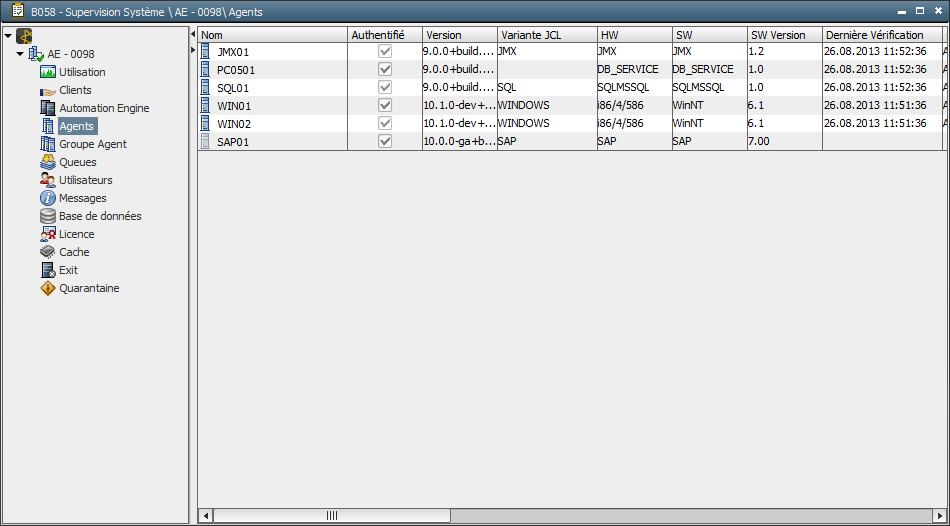Open the Utilisateurs tree item
950x526 pixels.
85,180
